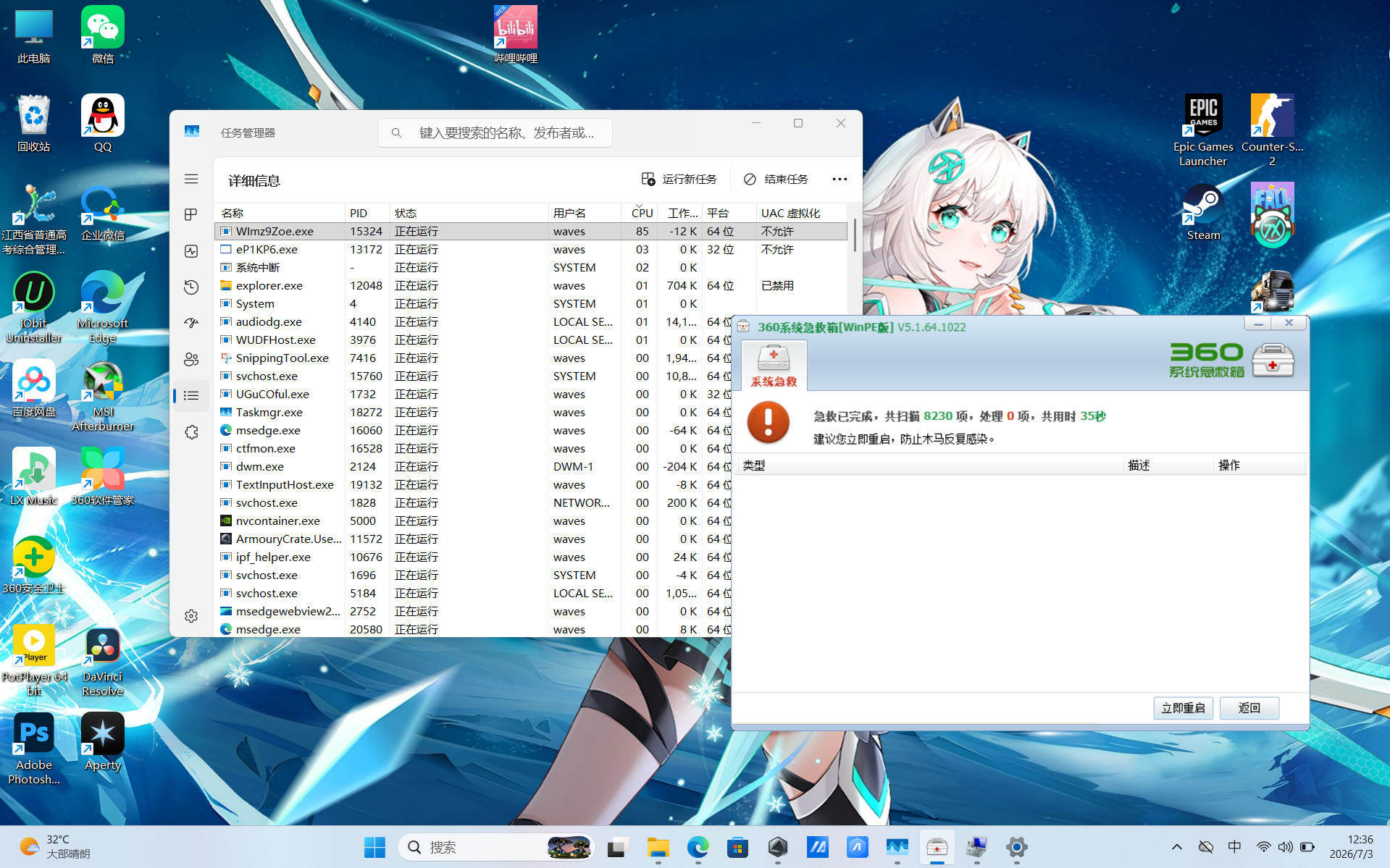Image resolution: width=1390 pixels, height=868 pixels.
Task: Open Task Manager settings gear
Action: click(191, 616)
